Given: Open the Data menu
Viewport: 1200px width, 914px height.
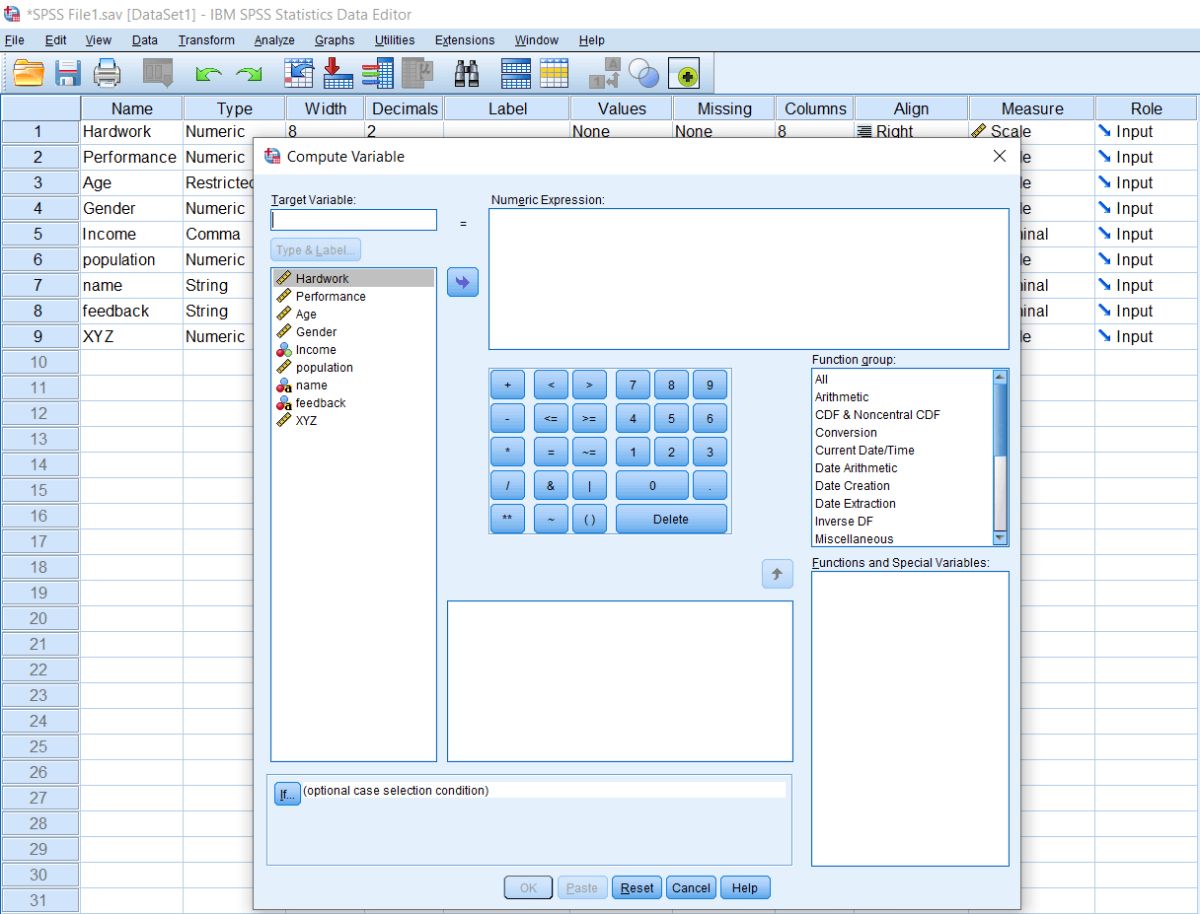Looking at the screenshot, I should click(x=145, y=40).
